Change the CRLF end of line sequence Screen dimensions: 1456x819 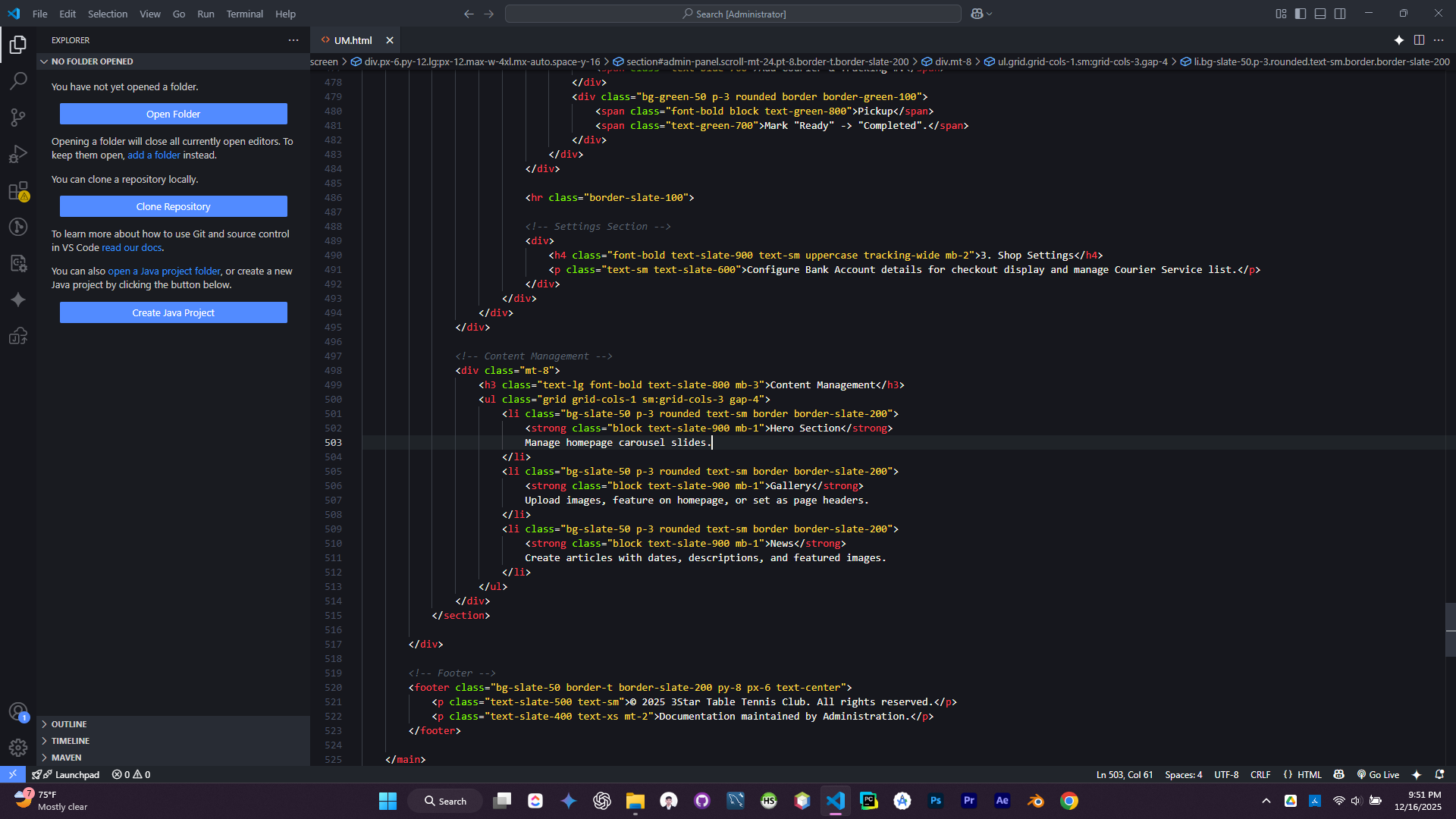point(1260,774)
